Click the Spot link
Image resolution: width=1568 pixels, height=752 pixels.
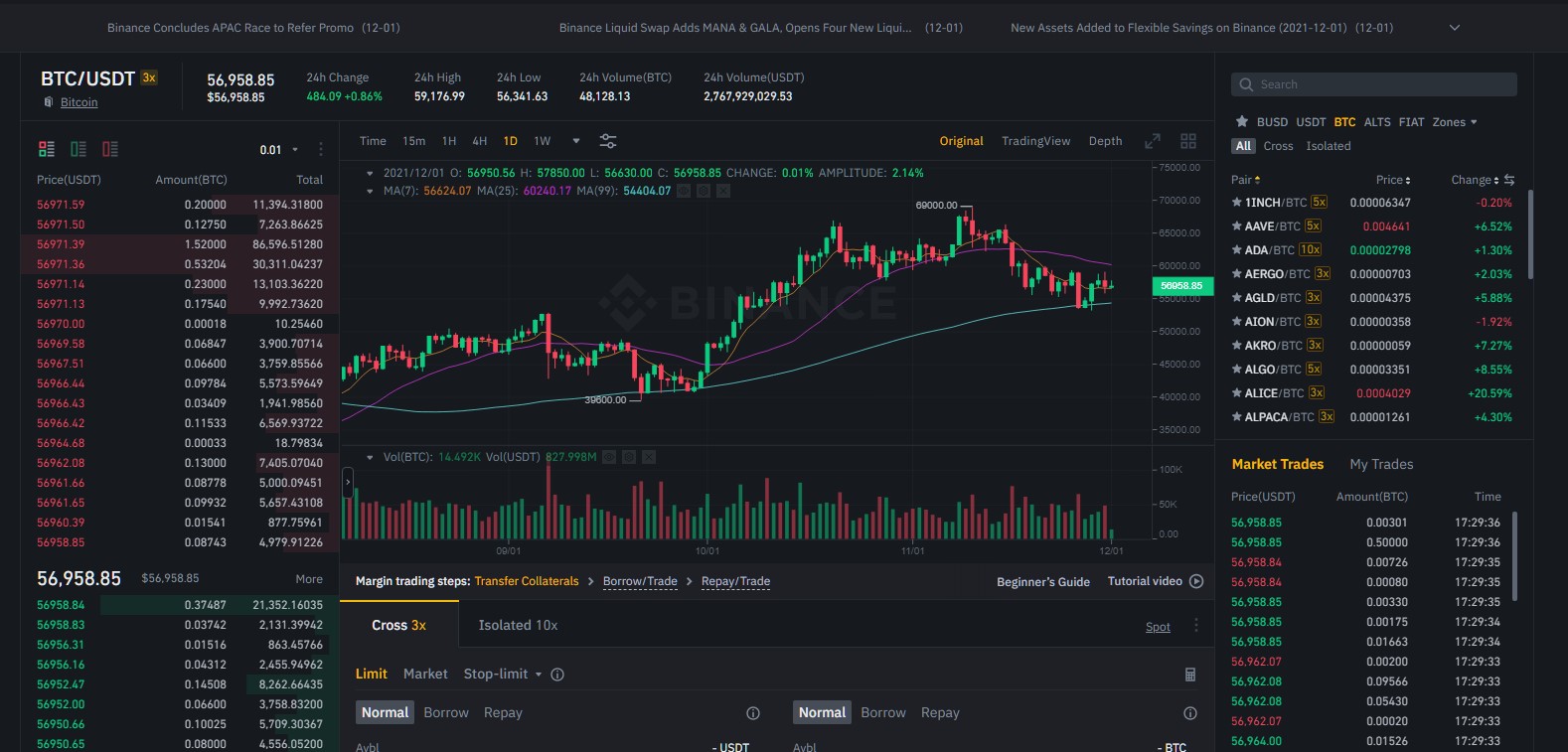tap(1158, 627)
